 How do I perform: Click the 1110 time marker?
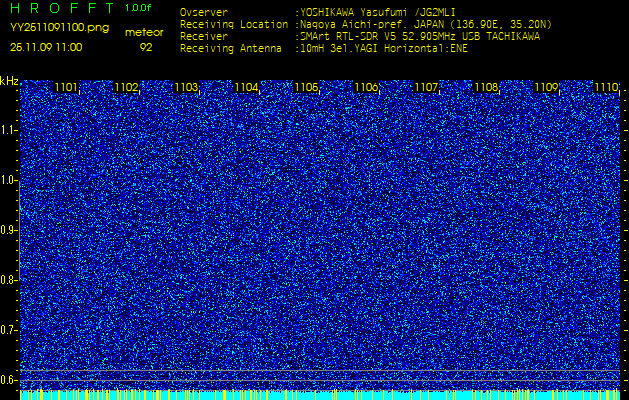pyautogui.click(x=606, y=87)
